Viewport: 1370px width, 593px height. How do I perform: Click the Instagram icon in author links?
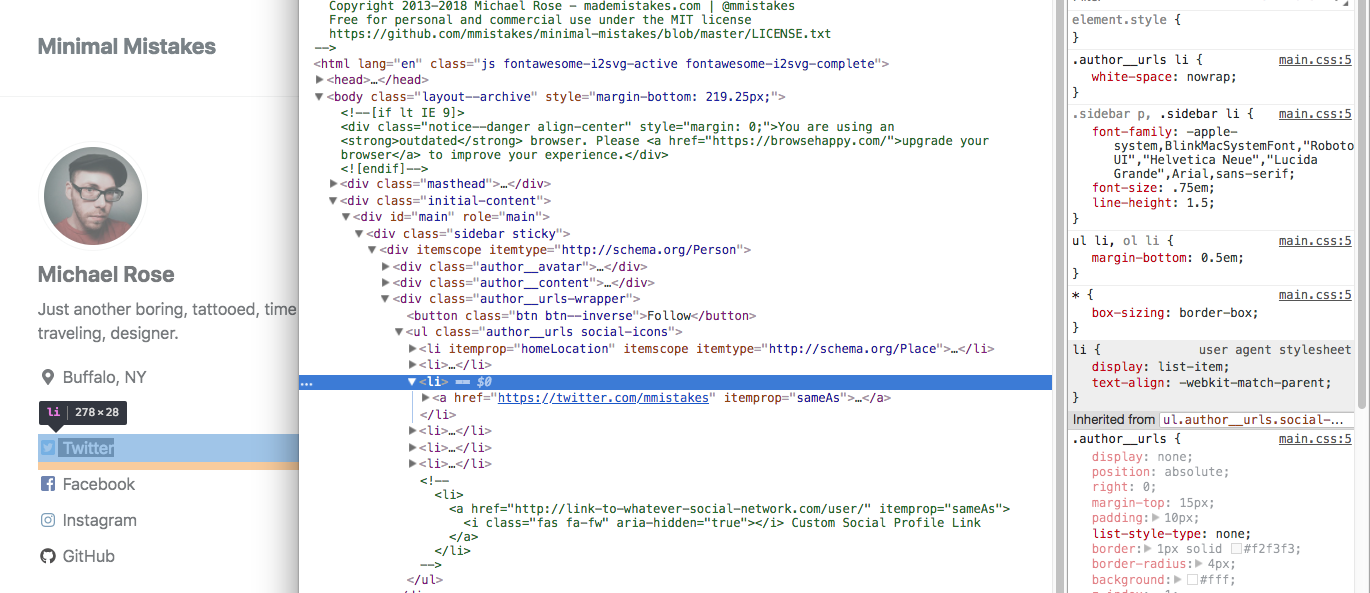tap(47, 520)
